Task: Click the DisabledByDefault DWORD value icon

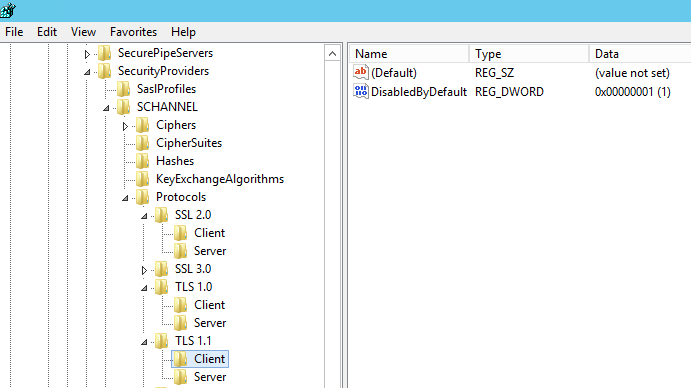Action: coord(360,91)
